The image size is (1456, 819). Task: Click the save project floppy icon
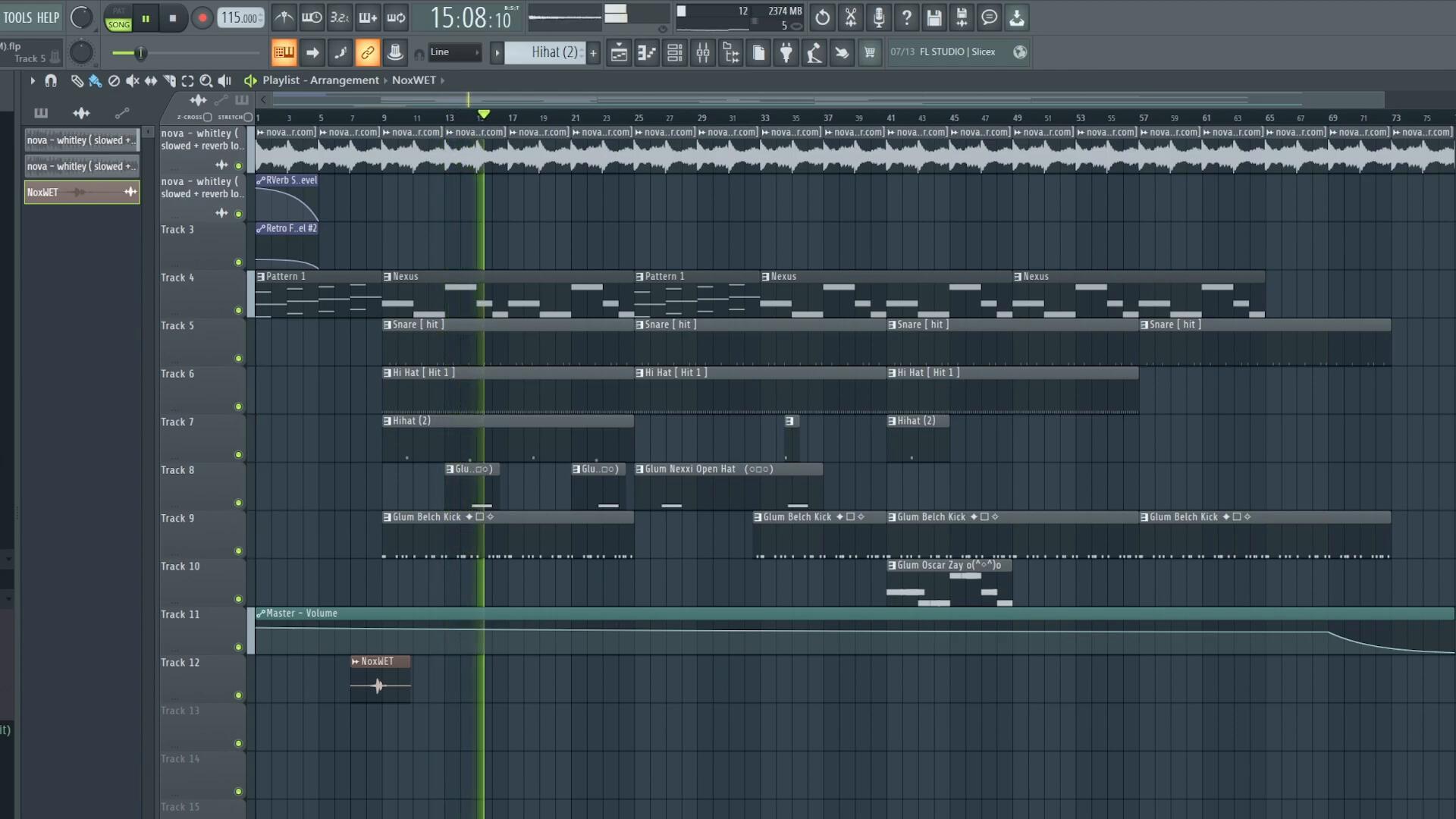point(934,17)
